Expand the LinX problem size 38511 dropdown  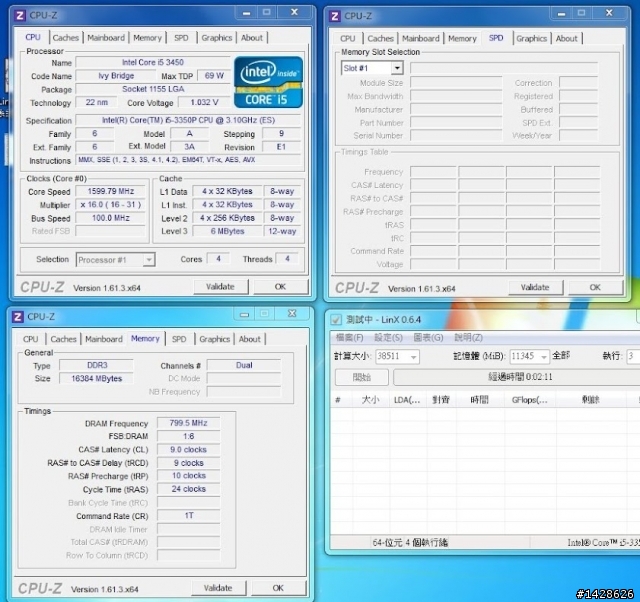pyautogui.click(x=413, y=357)
